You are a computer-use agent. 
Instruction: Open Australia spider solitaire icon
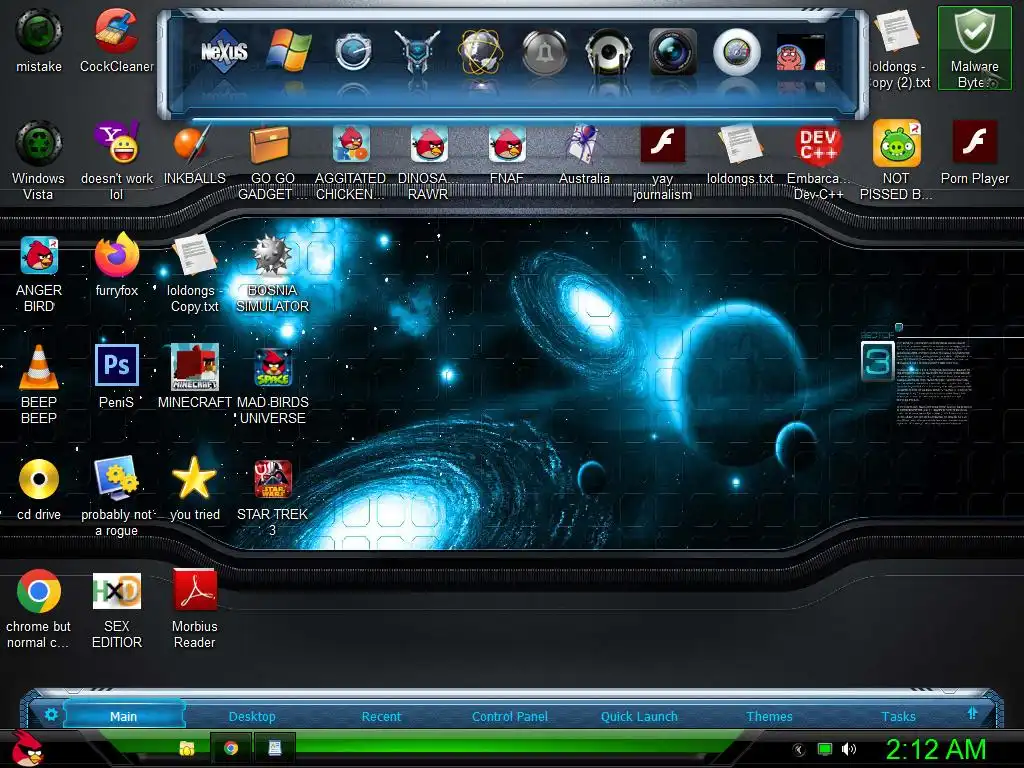(584, 153)
